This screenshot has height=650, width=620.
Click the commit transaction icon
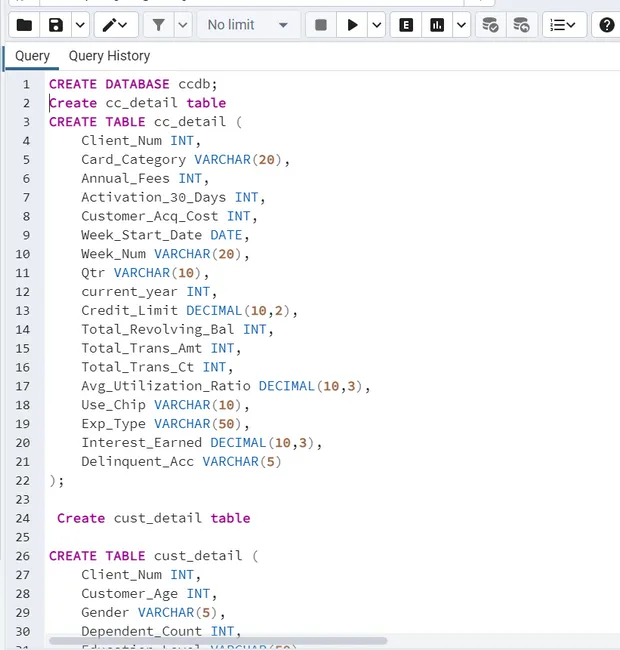tap(490, 25)
